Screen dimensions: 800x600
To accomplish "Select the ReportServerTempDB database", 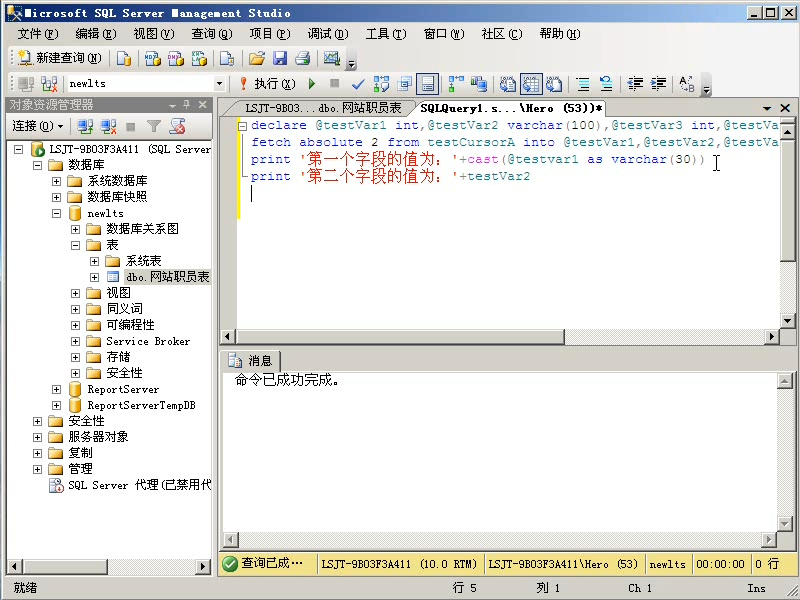I will click(141, 405).
